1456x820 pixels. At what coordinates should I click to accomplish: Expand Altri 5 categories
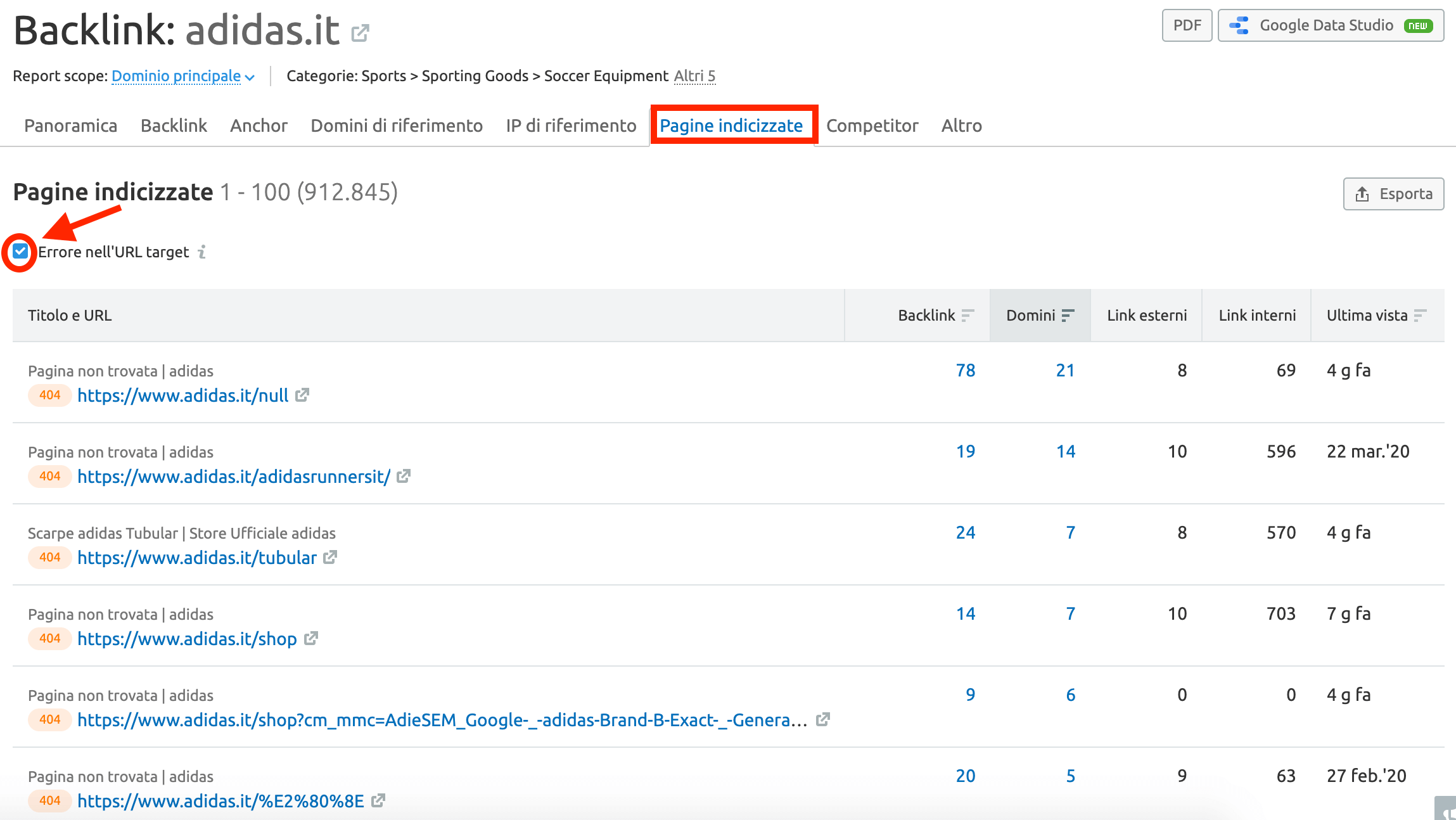pos(694,76)
